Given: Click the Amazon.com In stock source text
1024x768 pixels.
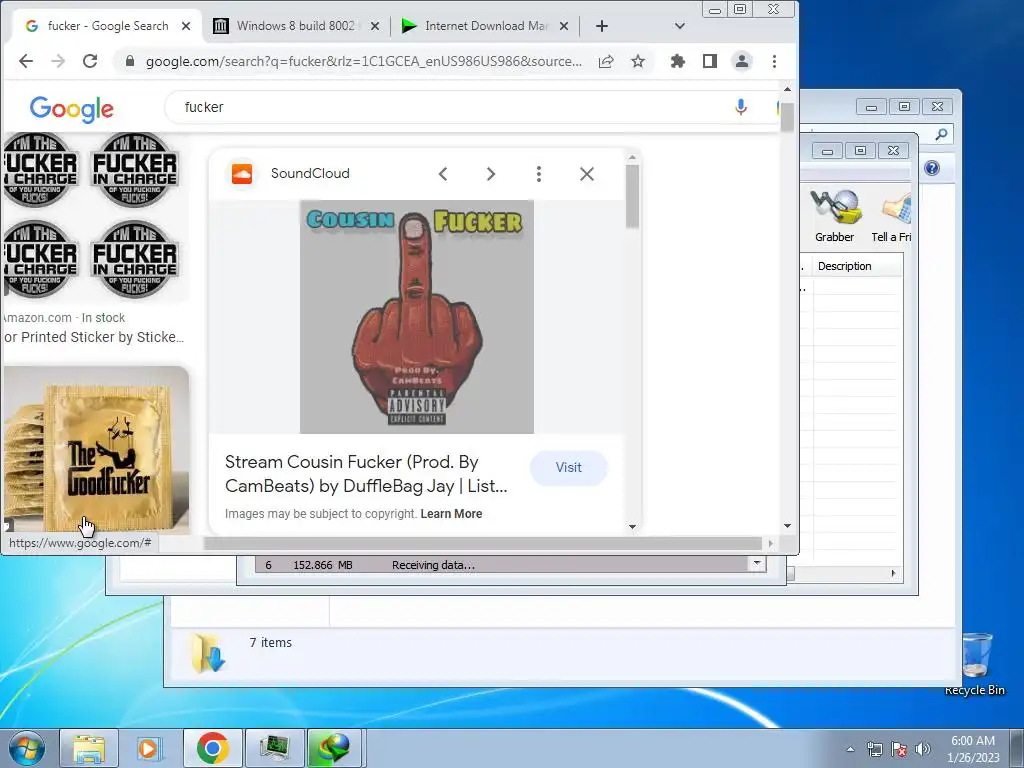Looking at the screenshot, I should pos(64,318).
